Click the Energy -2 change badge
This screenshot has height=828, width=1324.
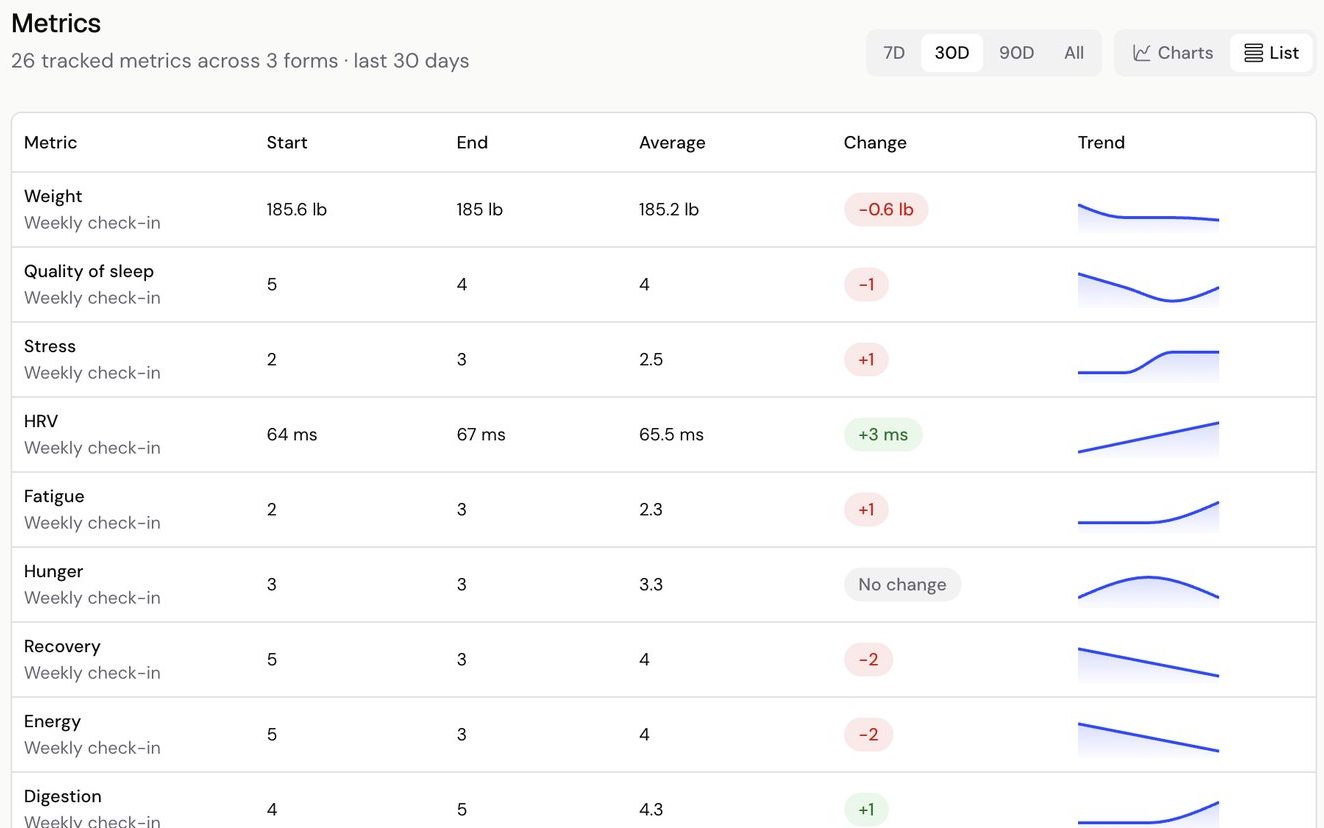coord(868,735)
